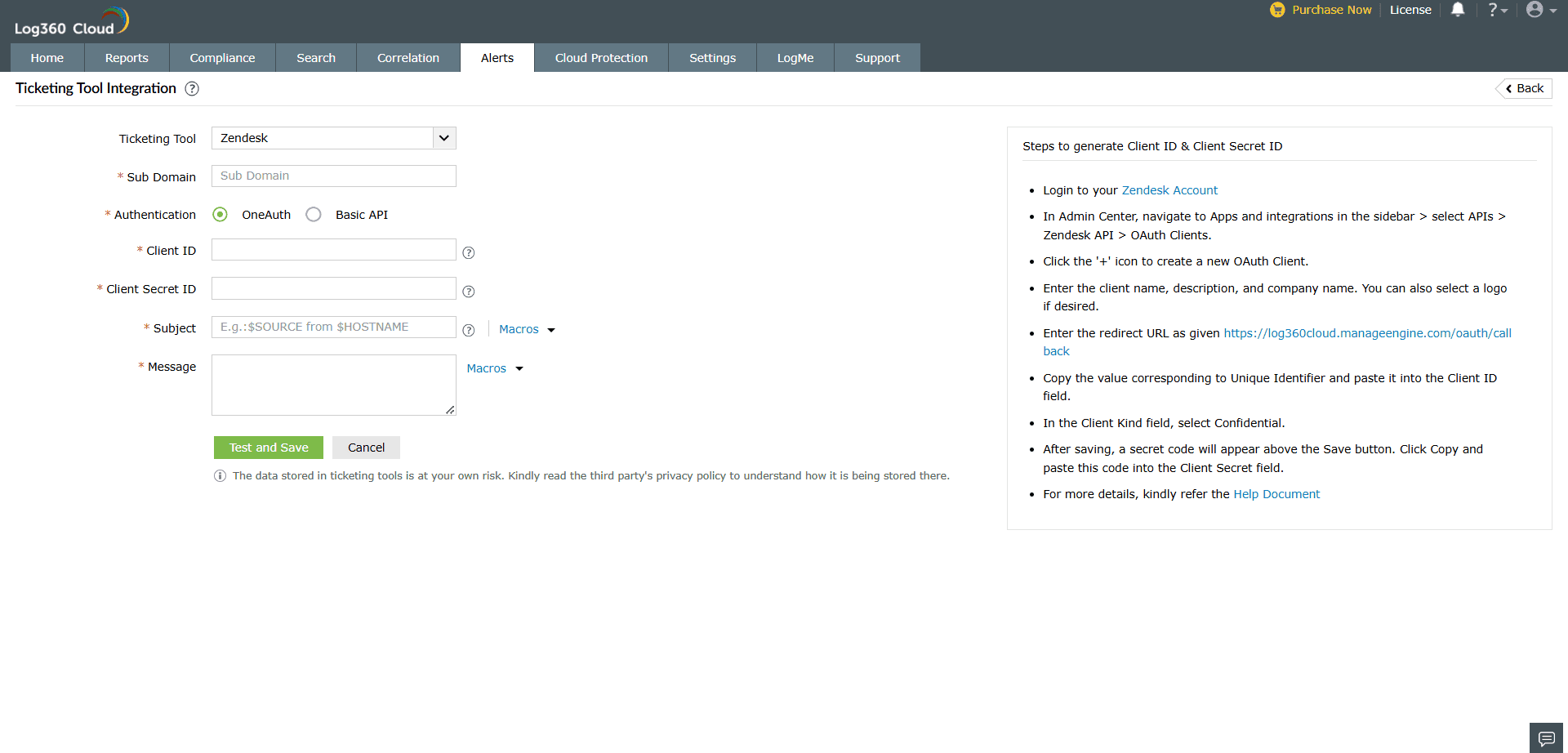Open the help question mark menu
This screenshot has height=753, width=1568.
[x=1497, y=10]
